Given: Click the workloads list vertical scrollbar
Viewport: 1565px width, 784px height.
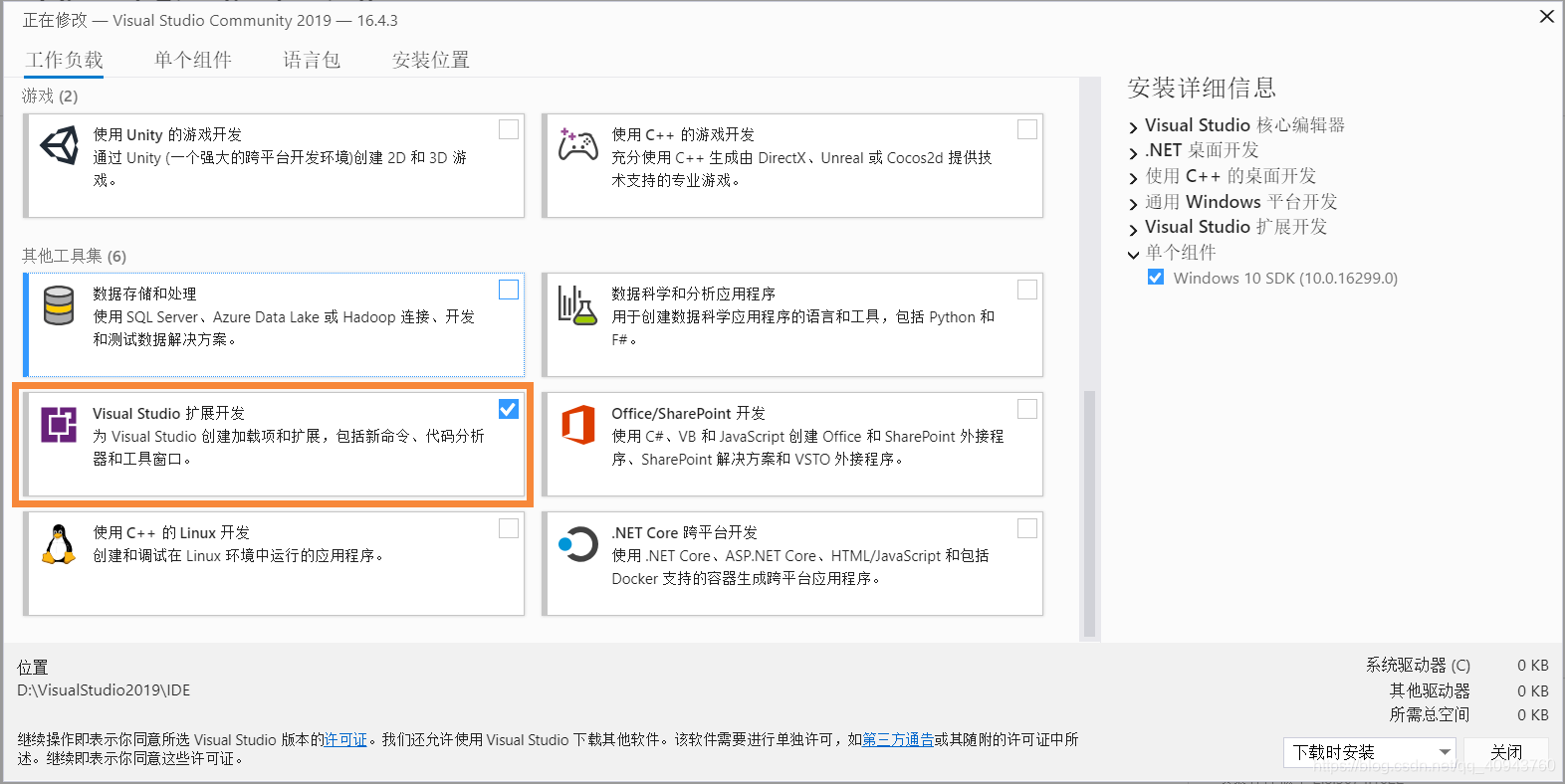Looking at the screenshot, I should (1089, 513).
